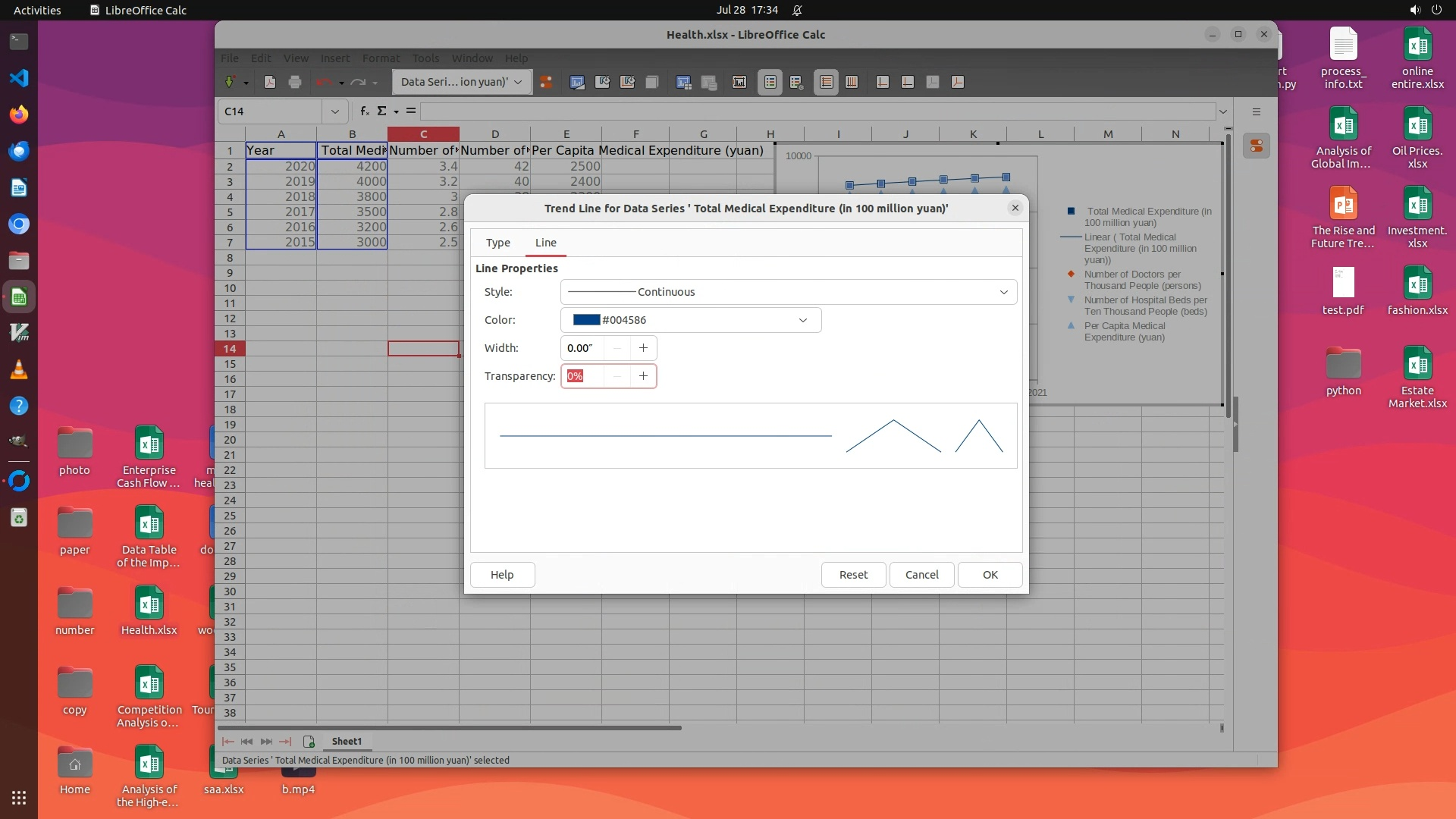Screen dimensions: 1456x819
Task: Click the Print icon in toolbar
Action: [295, 82]
